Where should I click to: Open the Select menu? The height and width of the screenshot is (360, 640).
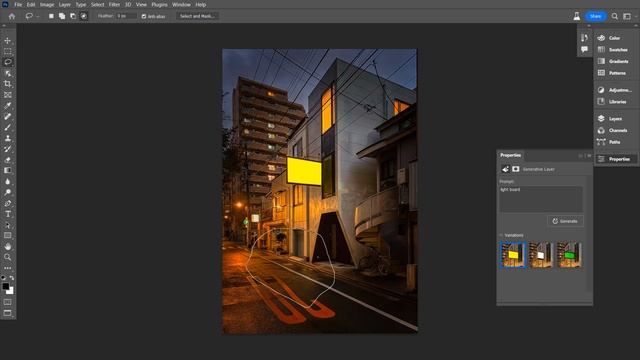(98, 4)
